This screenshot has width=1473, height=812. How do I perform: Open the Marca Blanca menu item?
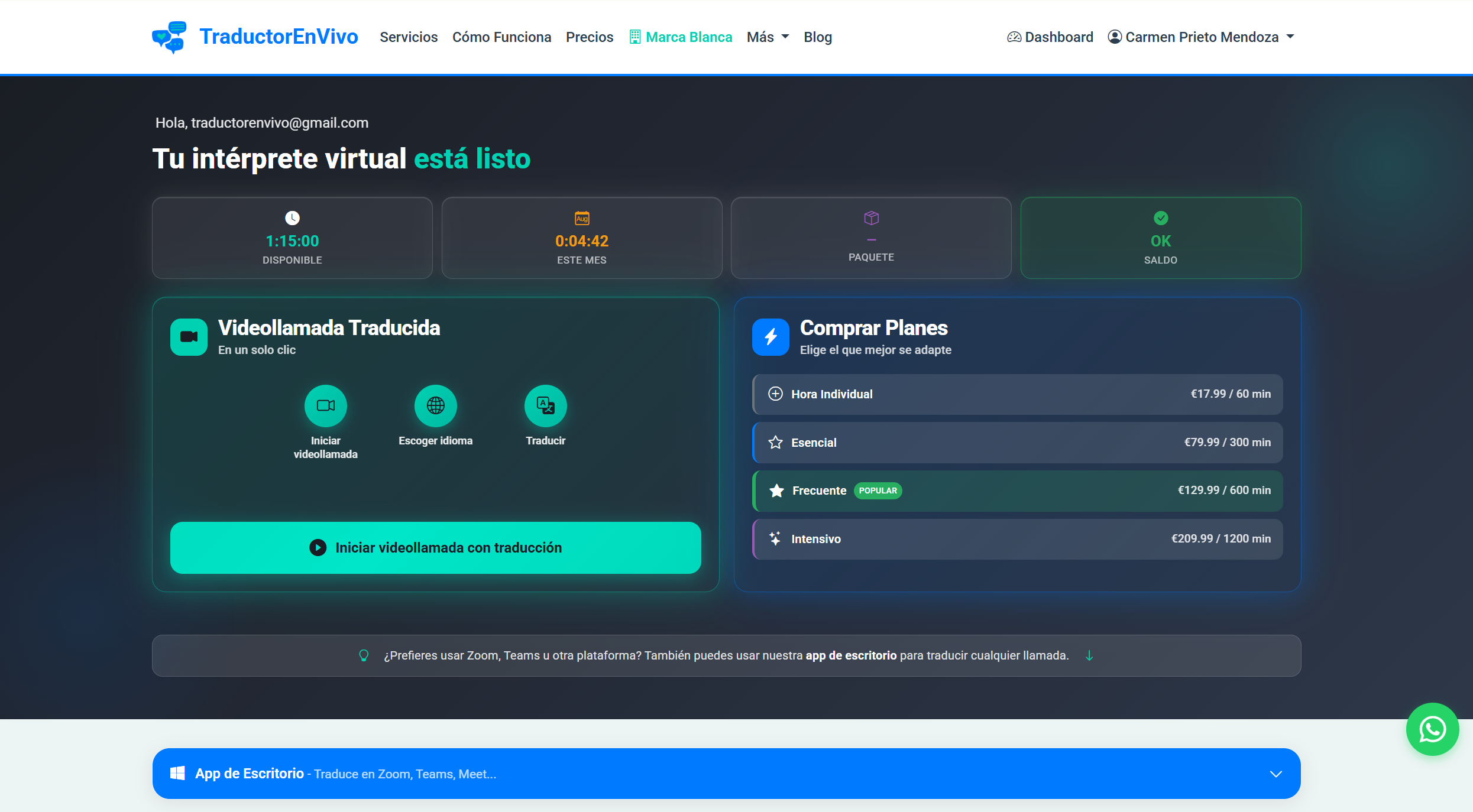[681, 37]
